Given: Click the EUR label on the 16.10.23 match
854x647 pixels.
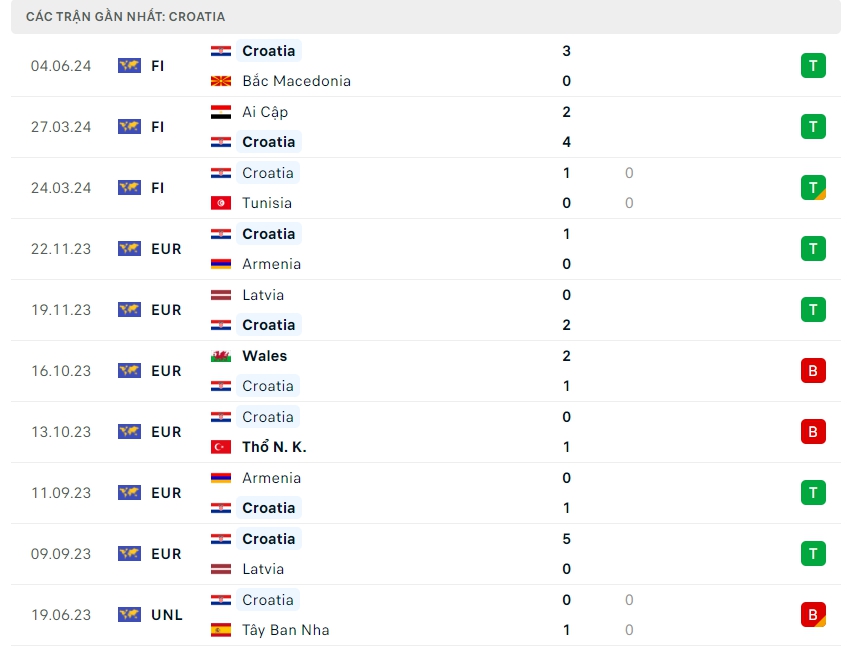Looking at the screenshot, I should point(166,371).
